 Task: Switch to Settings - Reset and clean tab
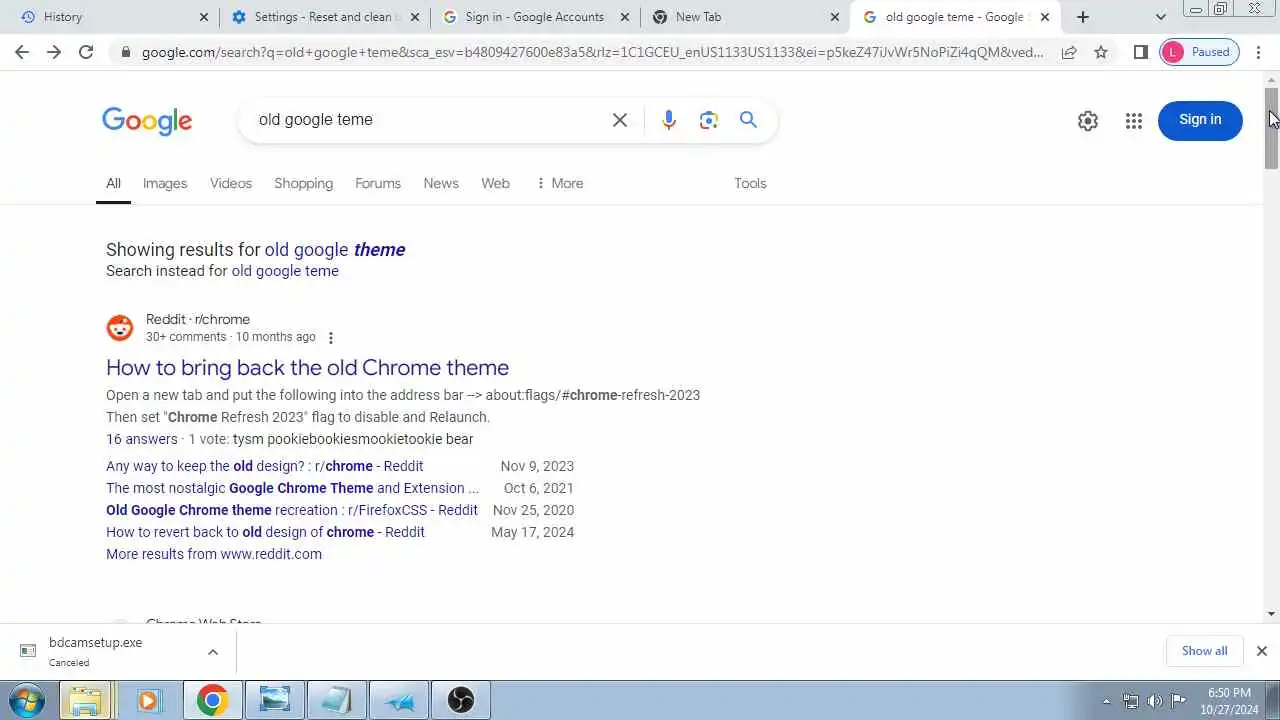click(x=325, y=17)
